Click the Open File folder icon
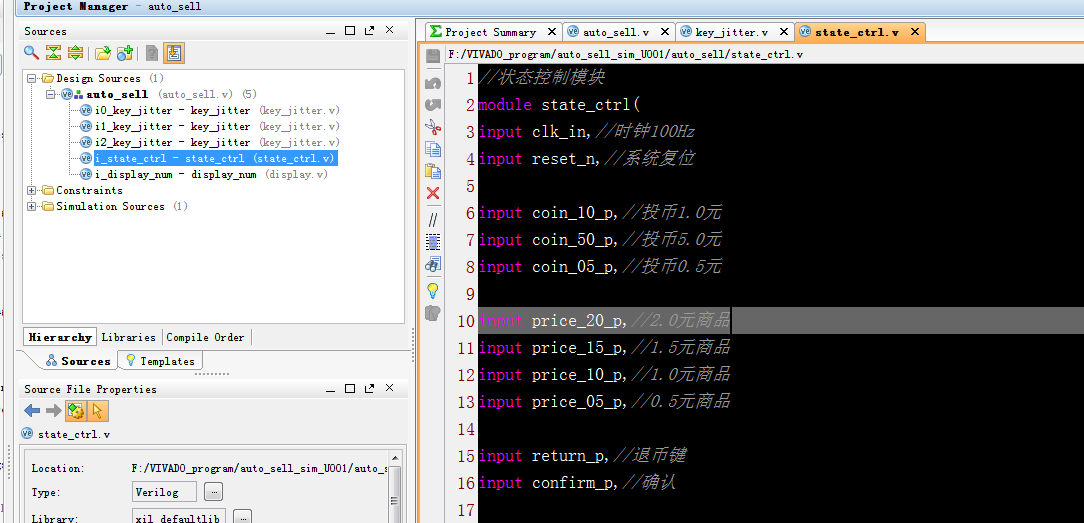The width and height of the screenshot is (1084, 523). (103, 53)
